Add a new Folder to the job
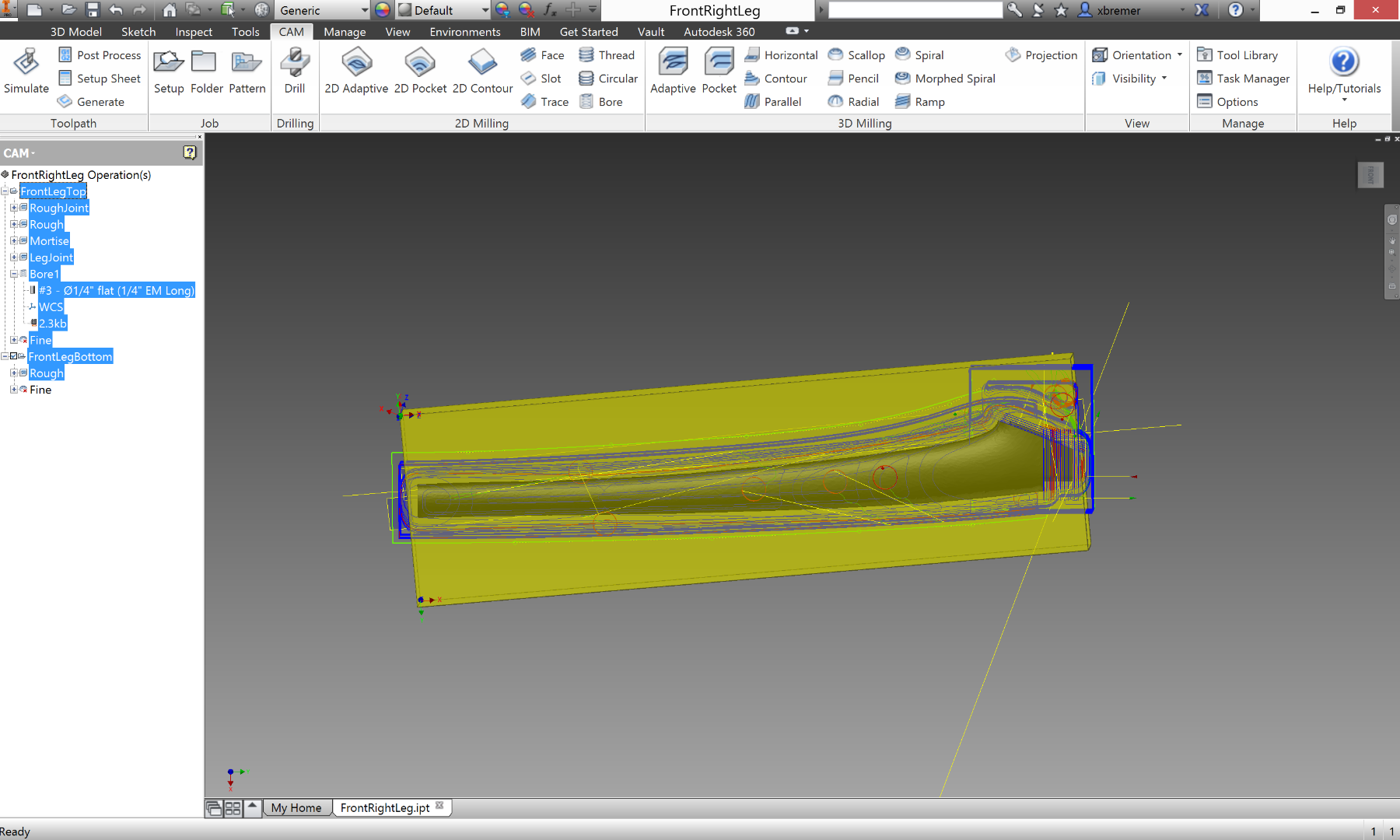This screenshot has width=1400, height=840. 206,72
